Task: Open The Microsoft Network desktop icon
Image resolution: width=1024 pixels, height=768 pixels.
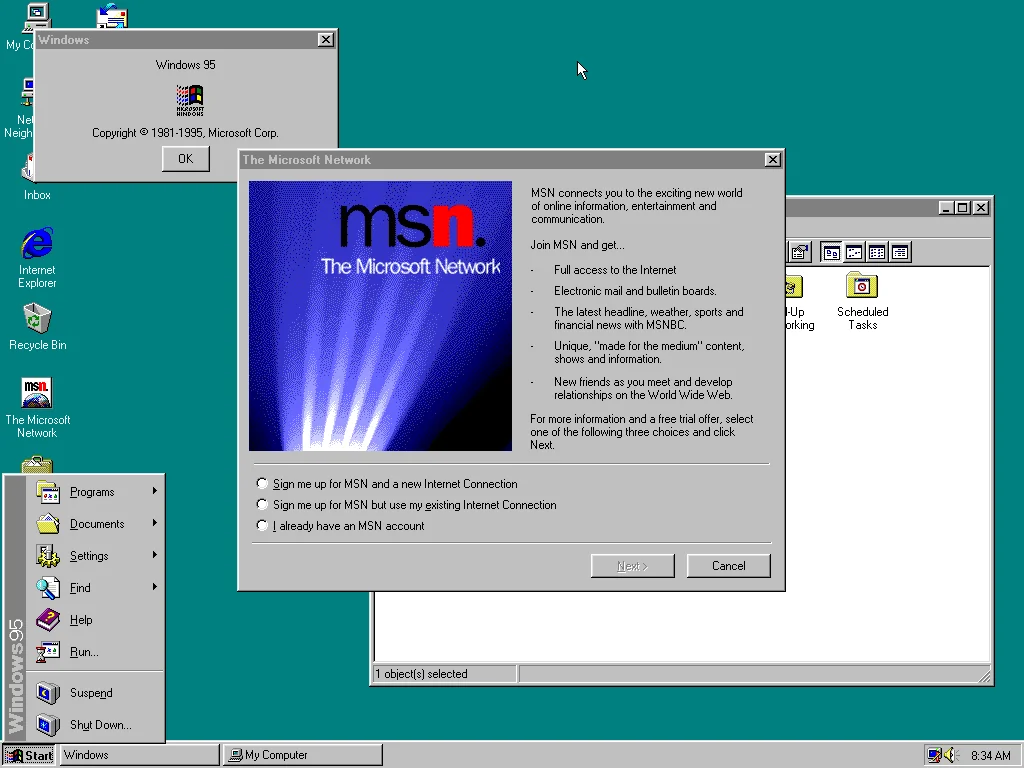Action: coord(37,394)
